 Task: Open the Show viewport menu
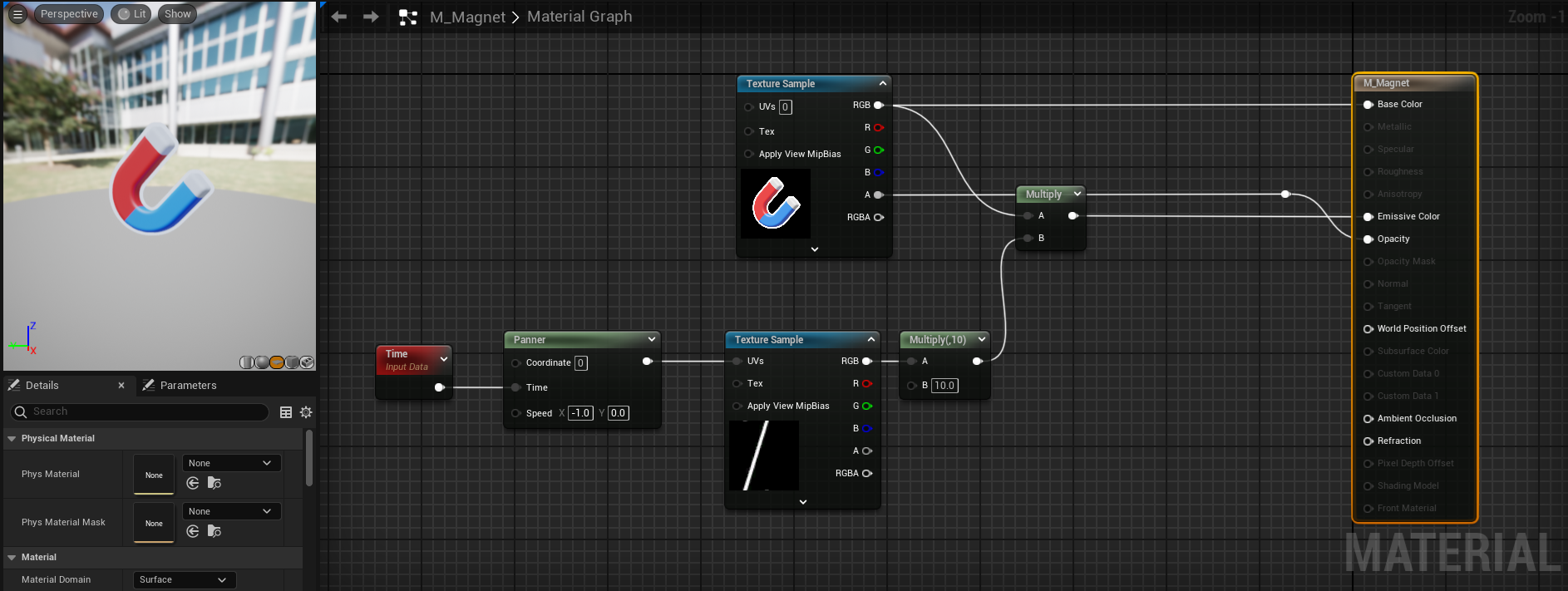177,14
